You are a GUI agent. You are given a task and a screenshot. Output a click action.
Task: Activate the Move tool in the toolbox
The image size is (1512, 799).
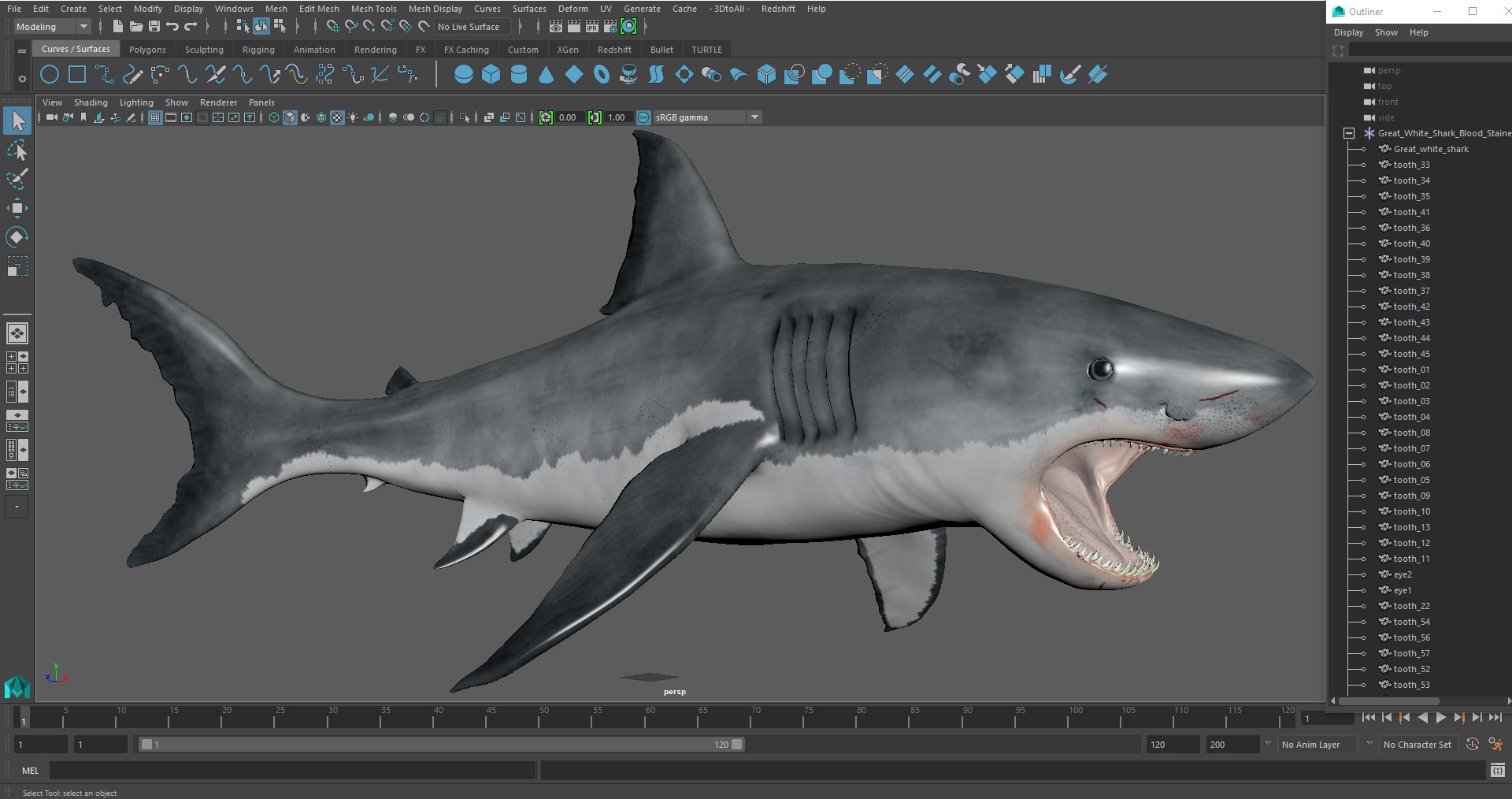pyautogui.click(x=17, y=208)
